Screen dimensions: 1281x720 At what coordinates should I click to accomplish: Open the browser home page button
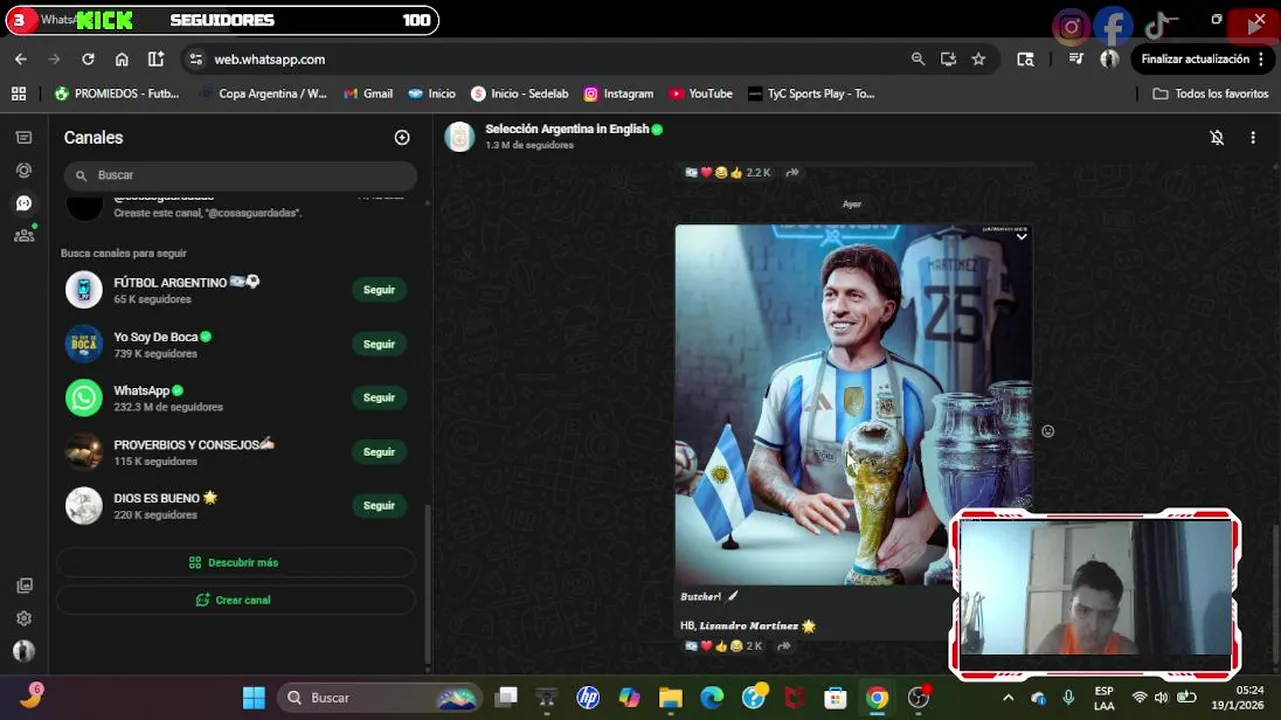tap(122, 59)
